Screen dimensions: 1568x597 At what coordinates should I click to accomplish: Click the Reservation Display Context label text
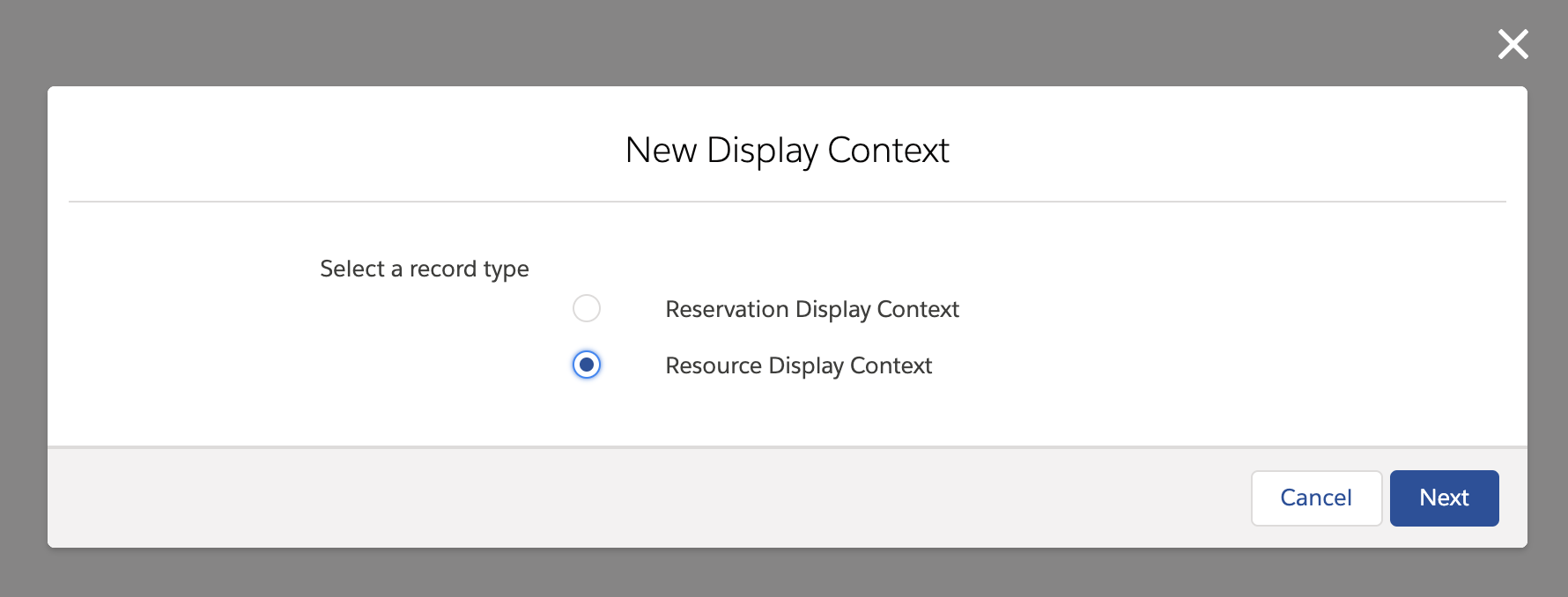(811, 309)
